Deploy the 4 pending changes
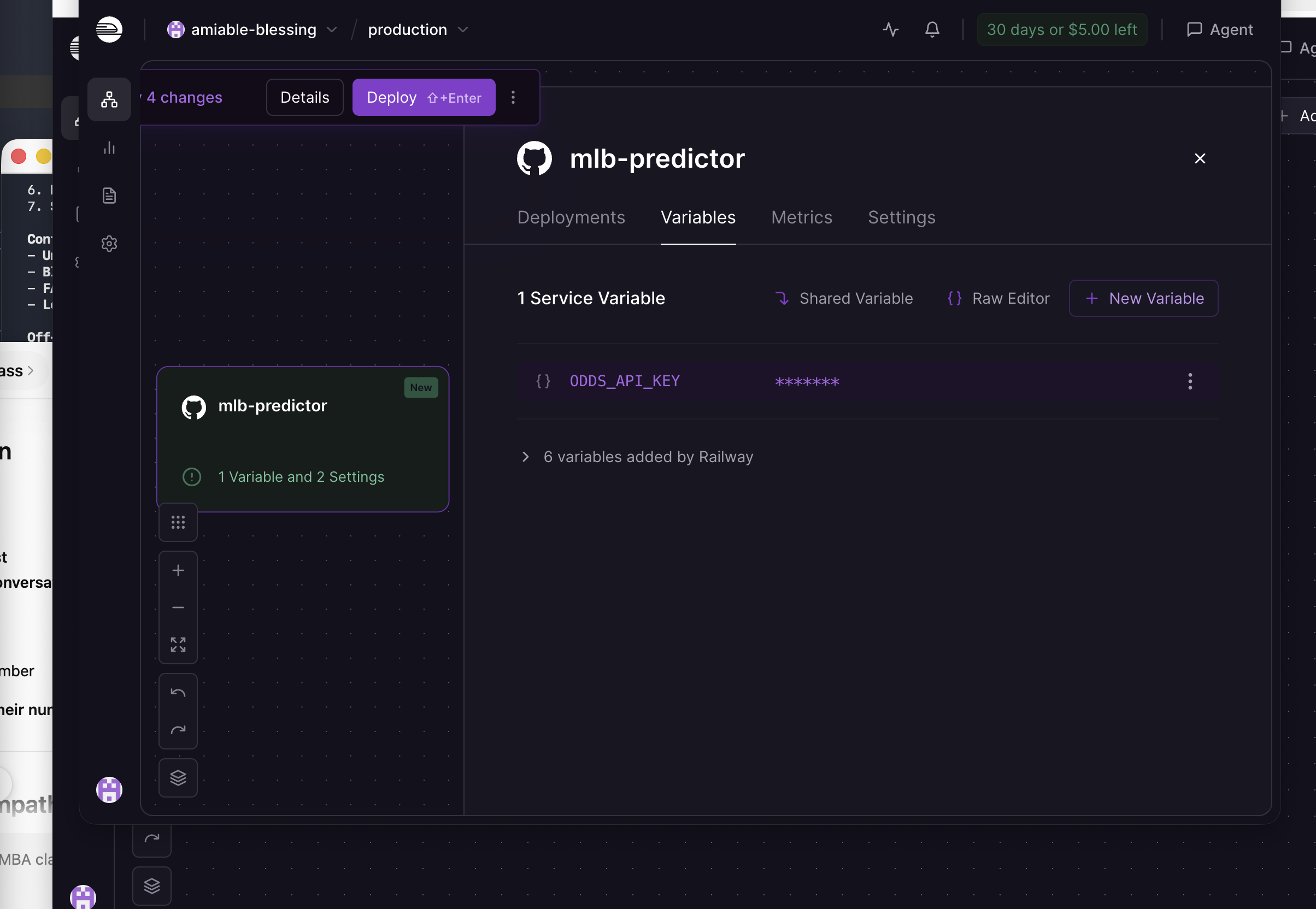Image resolution: width=1316 pixels, height=909 pixels. click(424, 97)
